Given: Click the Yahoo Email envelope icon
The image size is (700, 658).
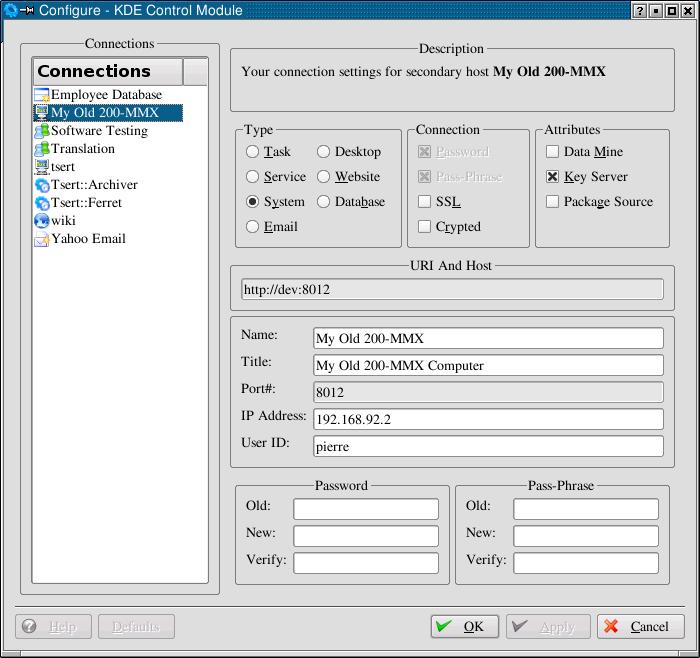Looking at the screenshot, I should [x=41, y=239].
